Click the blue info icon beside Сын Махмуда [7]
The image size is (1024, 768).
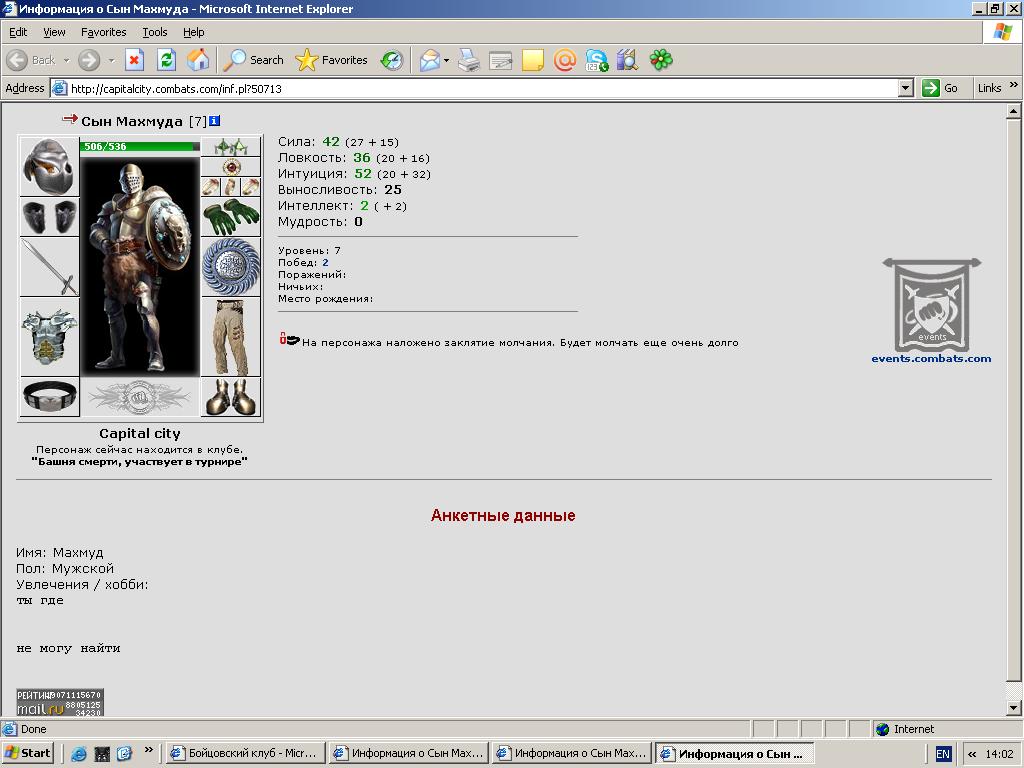(x=214, y=121)
